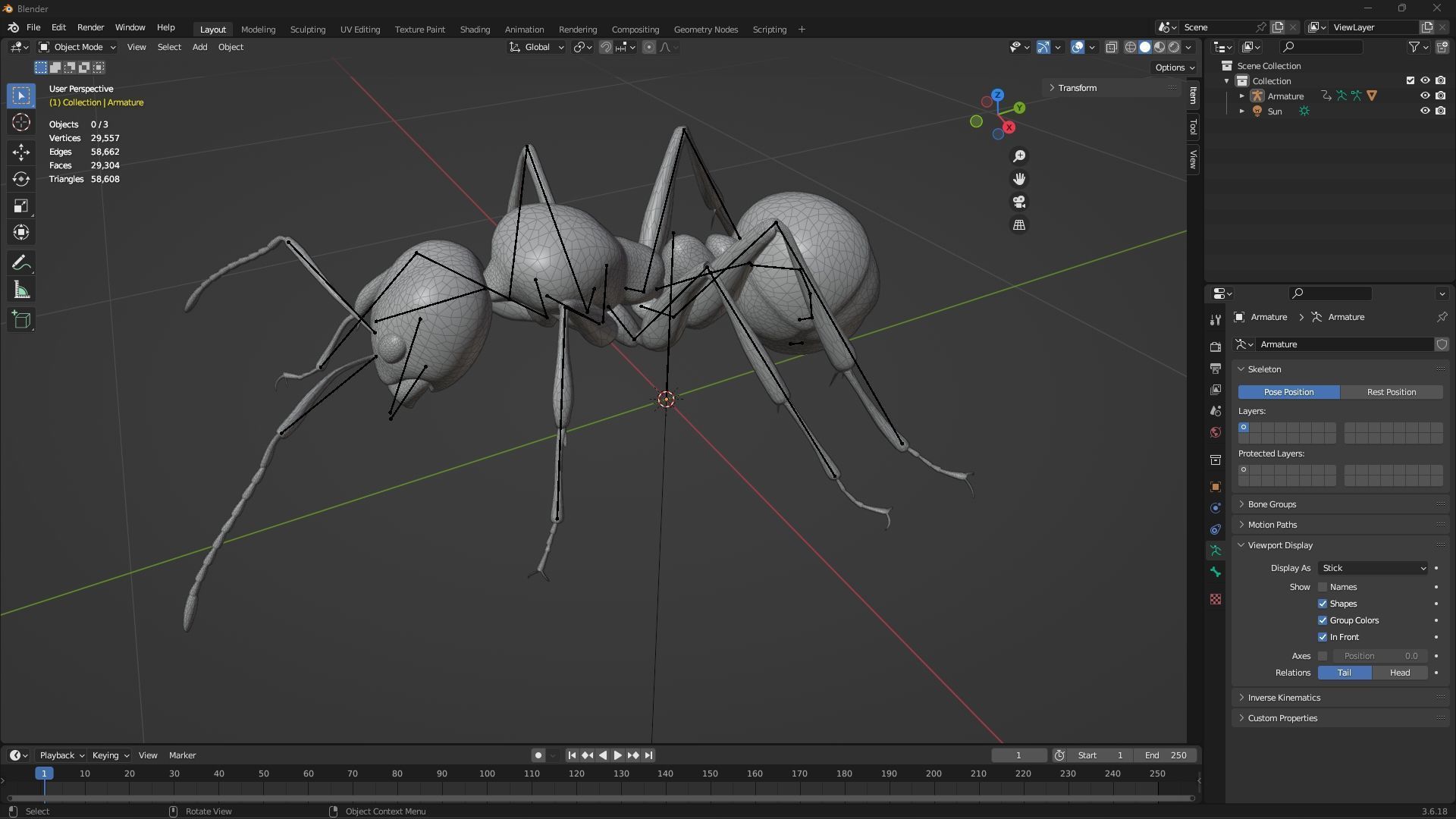Open the timeline Keying popover
1456x819 pixels.
110,755
